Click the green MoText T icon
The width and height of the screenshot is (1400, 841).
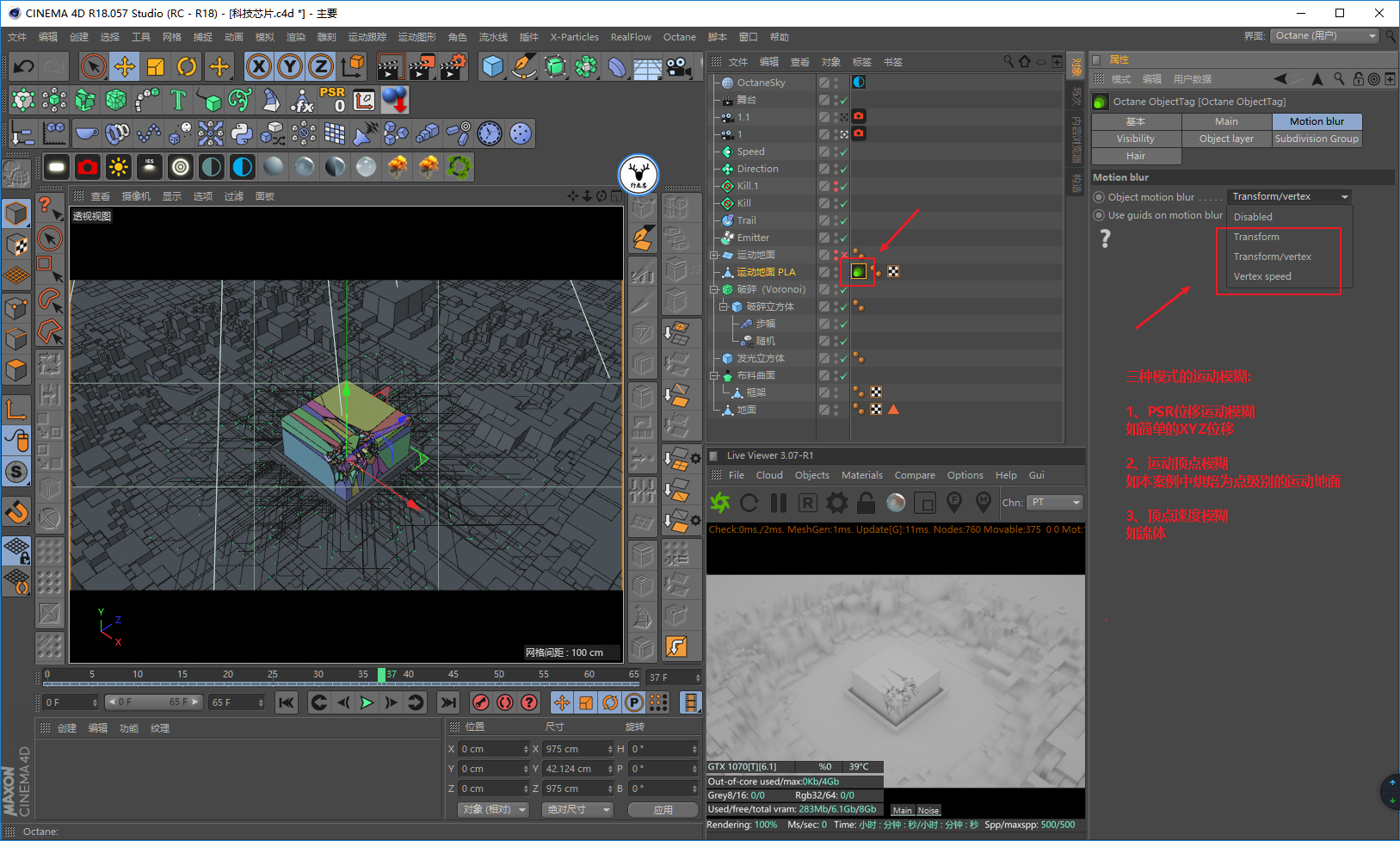coord(178,100)
